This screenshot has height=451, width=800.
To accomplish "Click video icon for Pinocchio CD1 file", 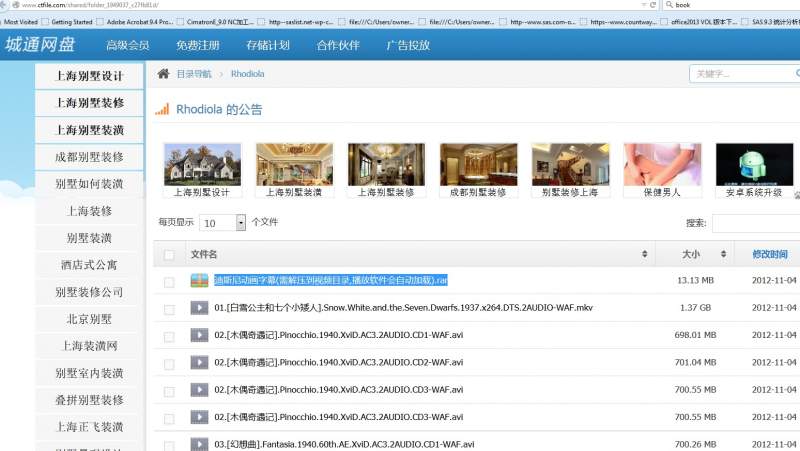I will [199, 335].
